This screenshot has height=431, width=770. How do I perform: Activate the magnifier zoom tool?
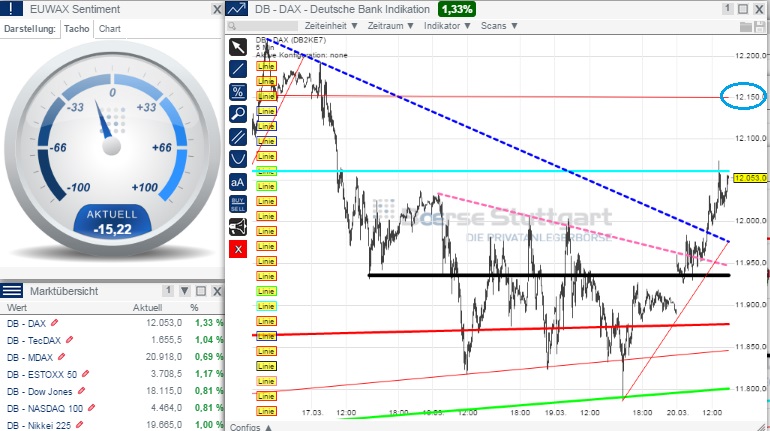238,114
